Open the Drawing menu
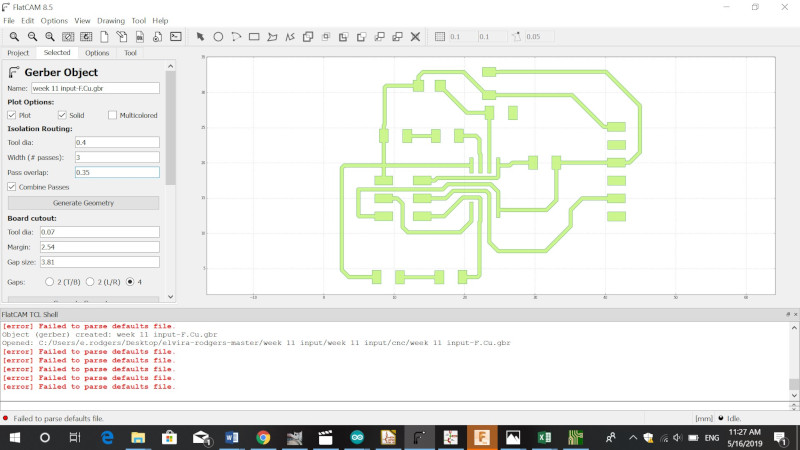 tap(111, 20)
